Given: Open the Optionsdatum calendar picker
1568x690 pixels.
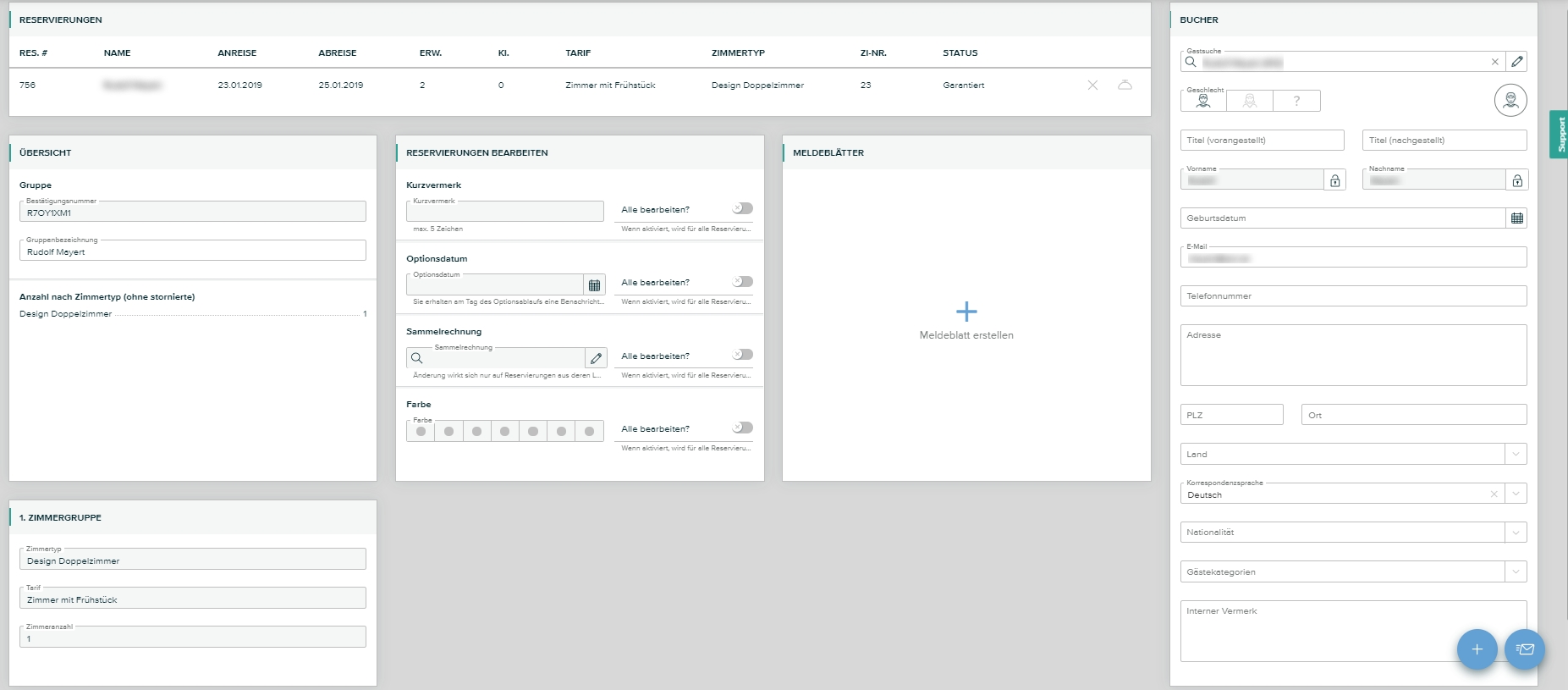Looking at the screenshot, I should [594, 285].
